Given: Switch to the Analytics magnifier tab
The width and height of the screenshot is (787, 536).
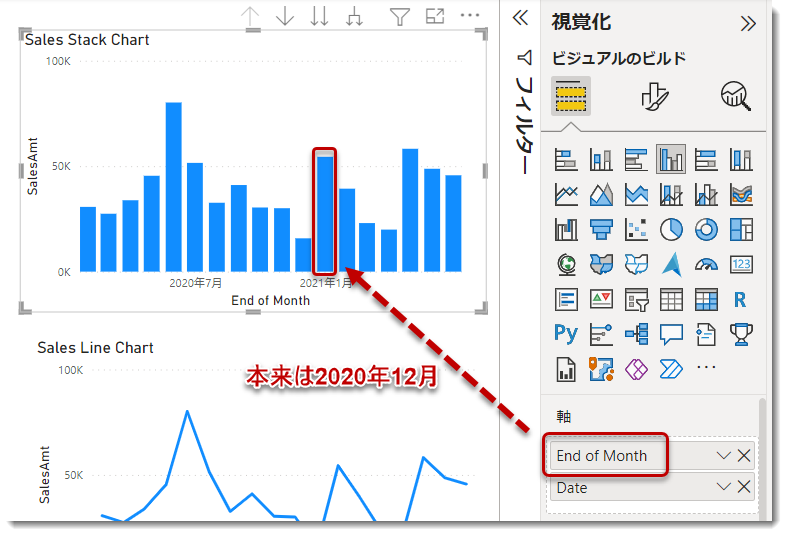Looking at the screenshot, I should (x=736, y=96).
